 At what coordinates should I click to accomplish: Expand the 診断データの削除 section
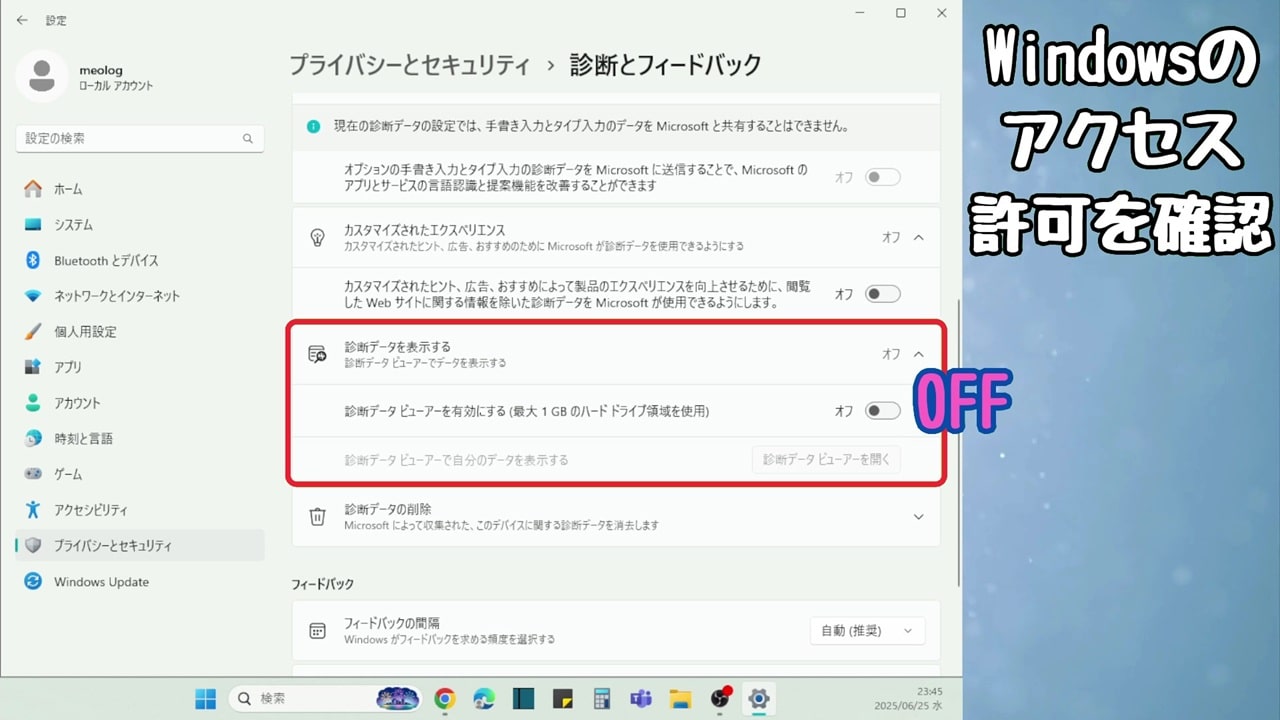tap(919, 517)
